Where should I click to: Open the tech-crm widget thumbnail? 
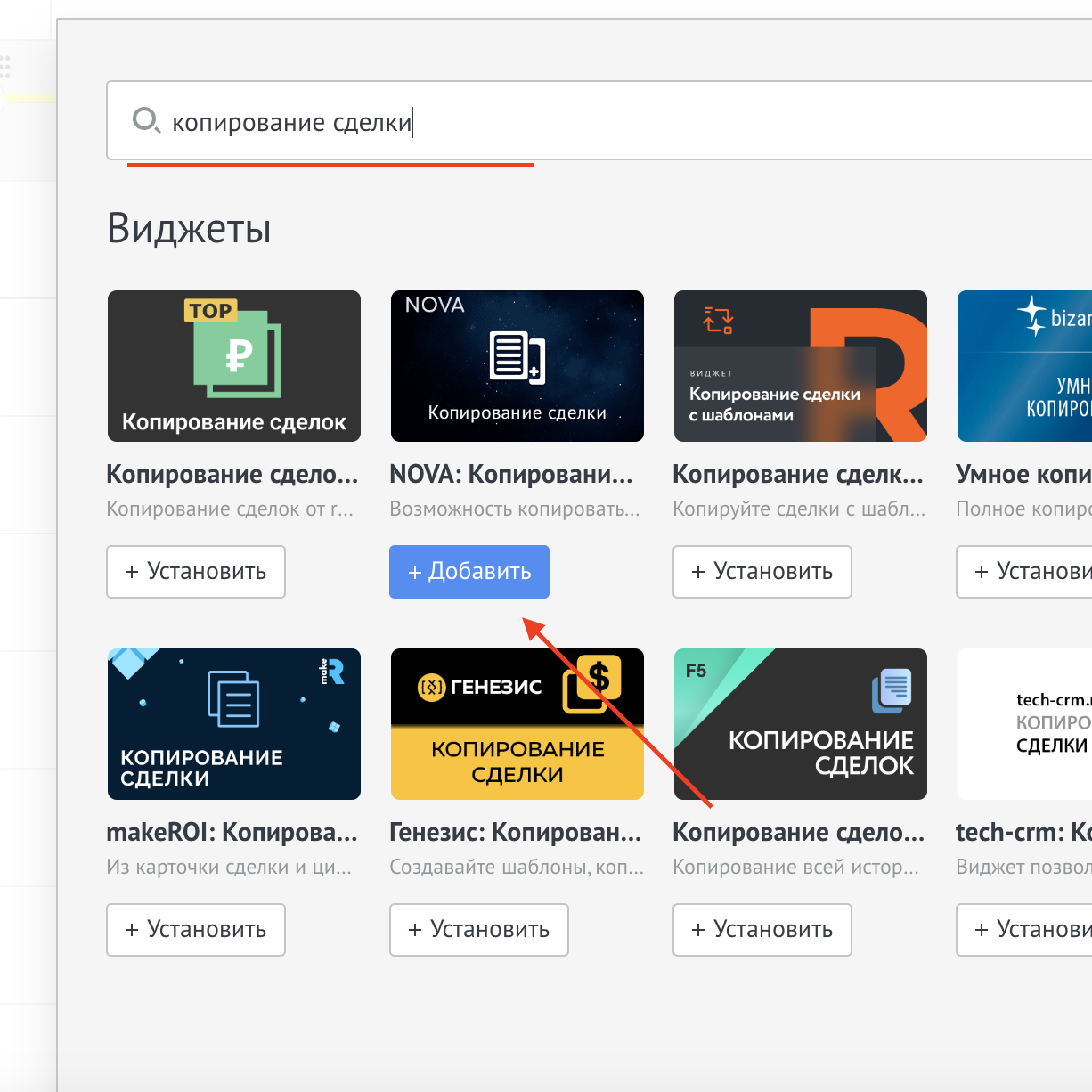pyautogui.click(x=1024, y=723)
